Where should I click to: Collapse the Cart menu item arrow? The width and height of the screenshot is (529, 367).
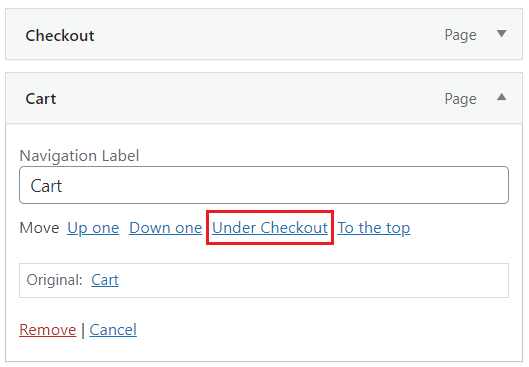[501, 97]
